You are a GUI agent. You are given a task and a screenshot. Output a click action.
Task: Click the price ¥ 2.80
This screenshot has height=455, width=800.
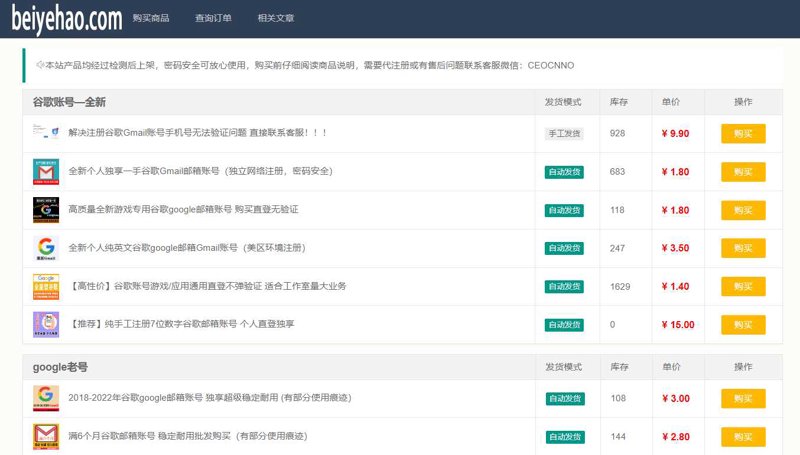[676, 437]
